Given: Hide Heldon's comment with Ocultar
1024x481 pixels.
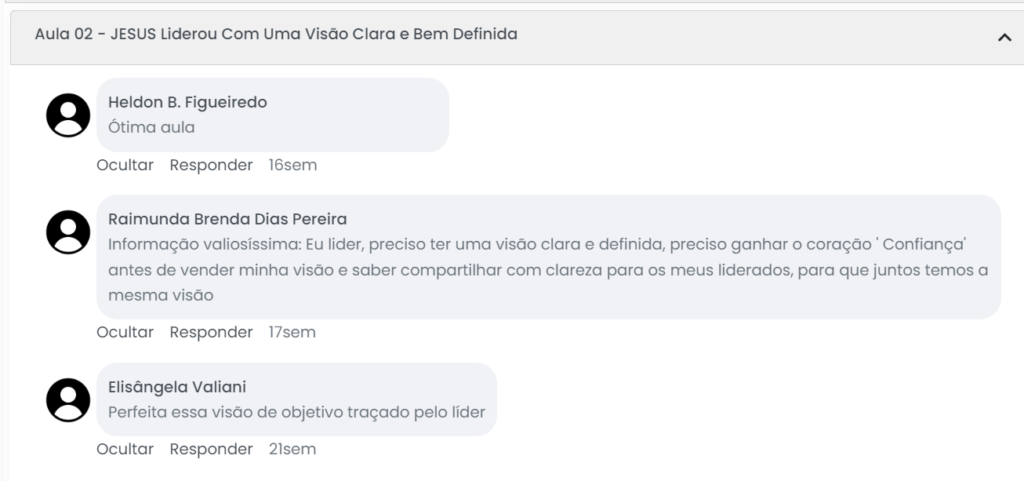Looking at the screenshot, I should click(x=125, y=165).
